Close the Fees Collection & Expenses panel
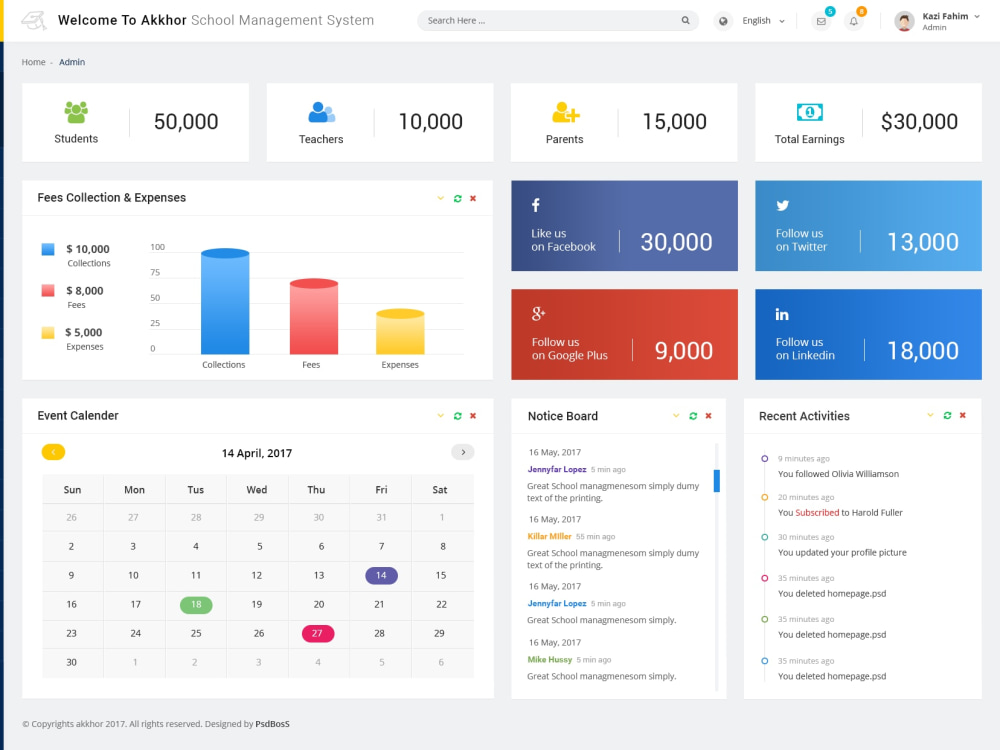1000x750 pixels. point(473,198)
